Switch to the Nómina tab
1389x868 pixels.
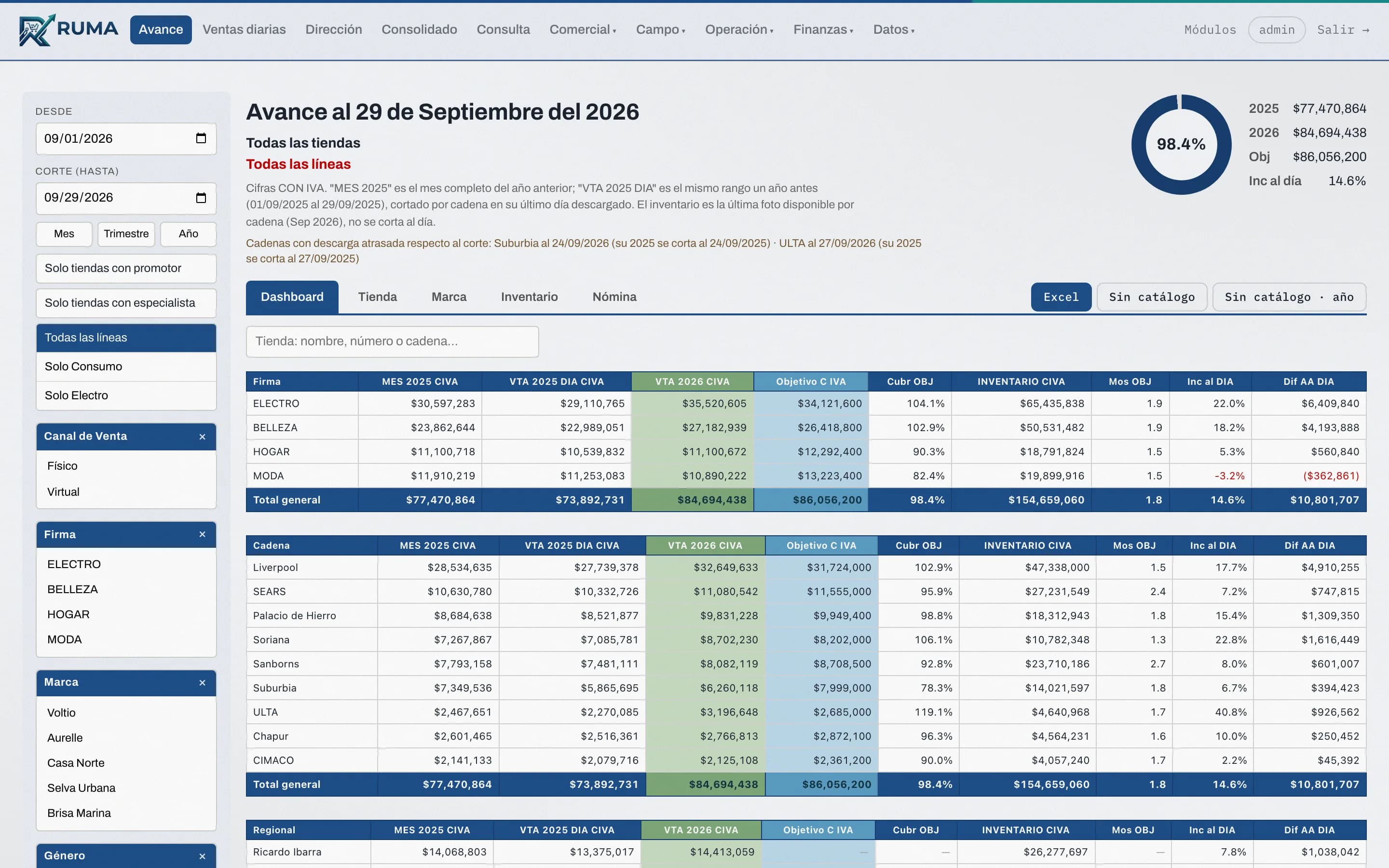coord(614,298)
